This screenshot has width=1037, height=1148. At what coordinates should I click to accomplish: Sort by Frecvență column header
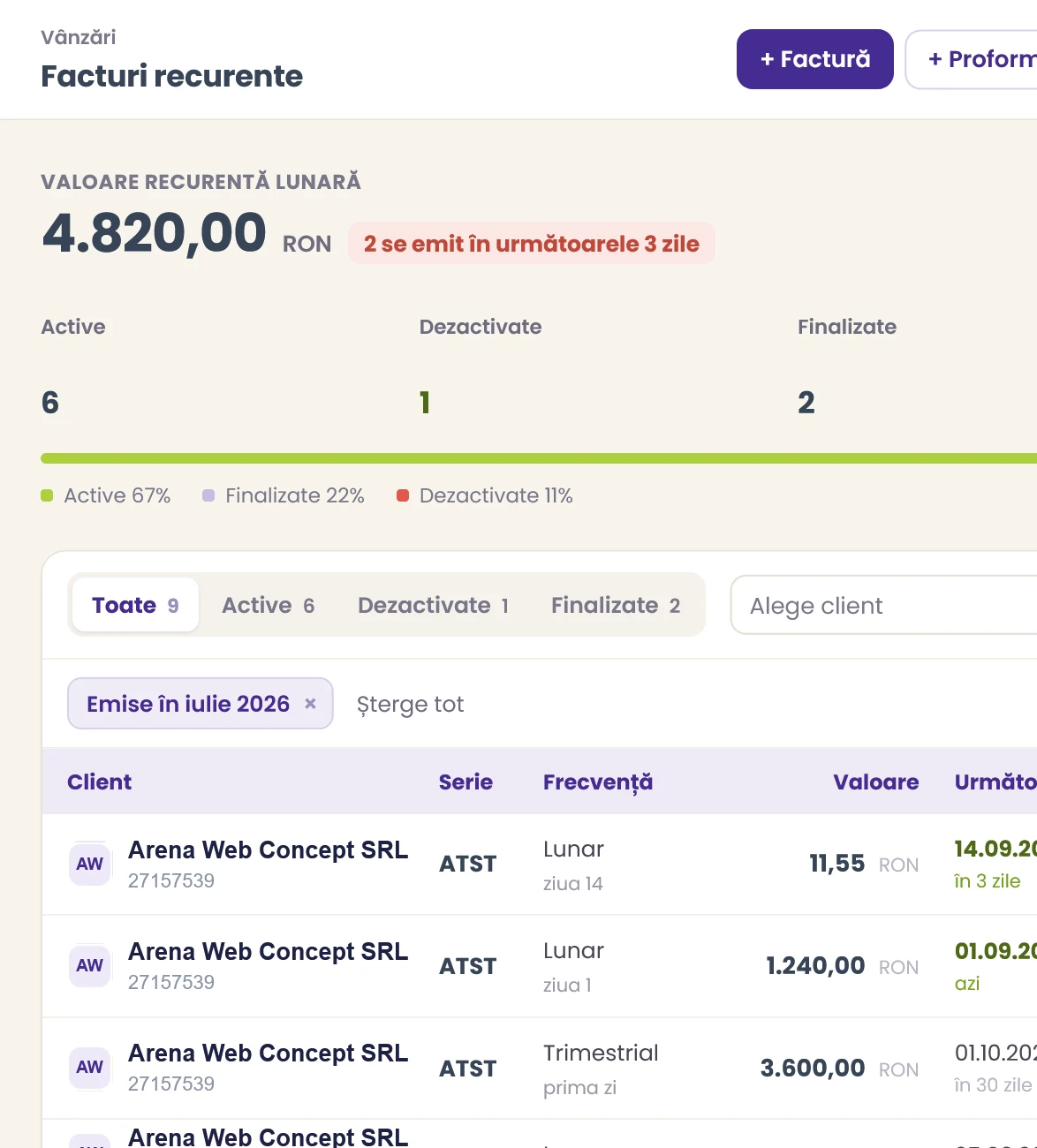pyautogui.click(x=598, y=782)
